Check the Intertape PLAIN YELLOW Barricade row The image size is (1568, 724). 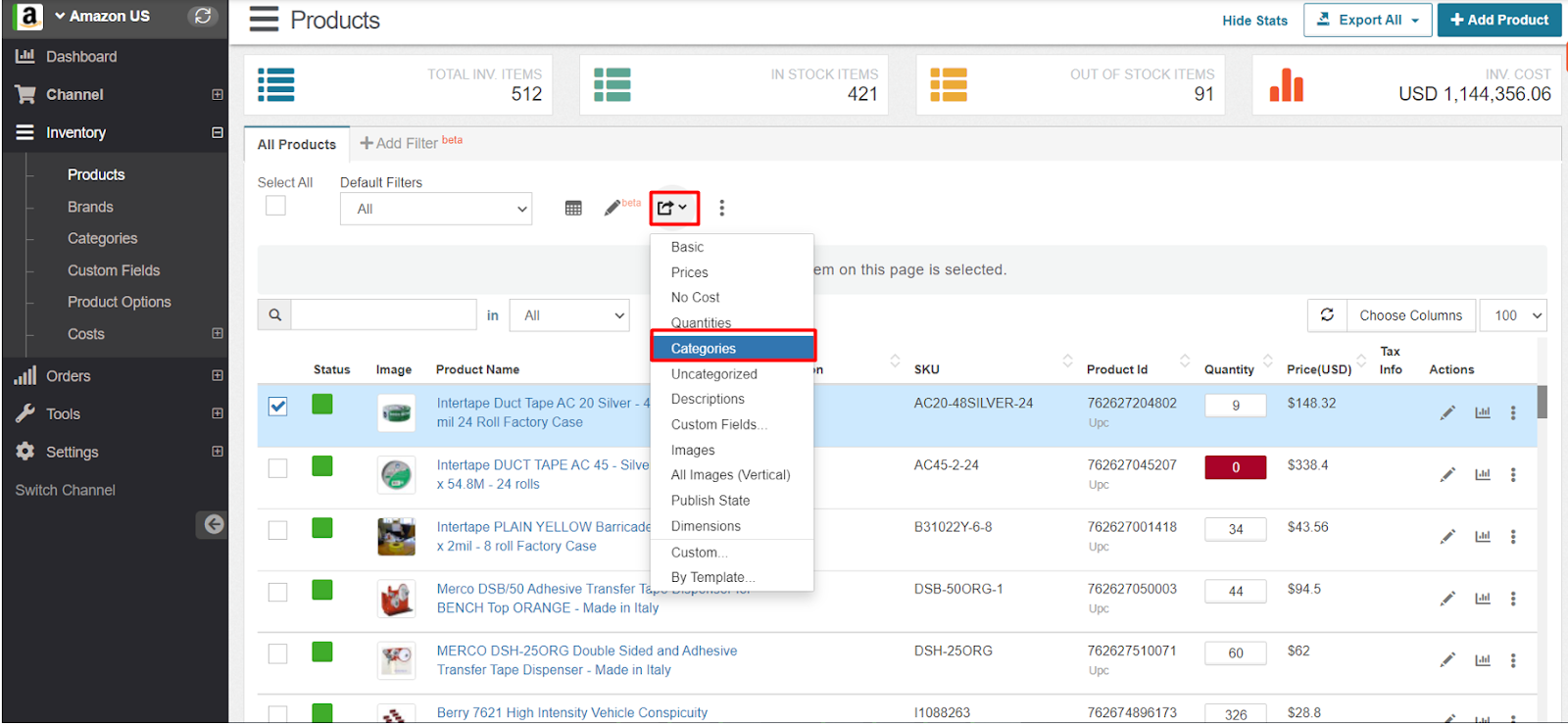tap(278, 530)
